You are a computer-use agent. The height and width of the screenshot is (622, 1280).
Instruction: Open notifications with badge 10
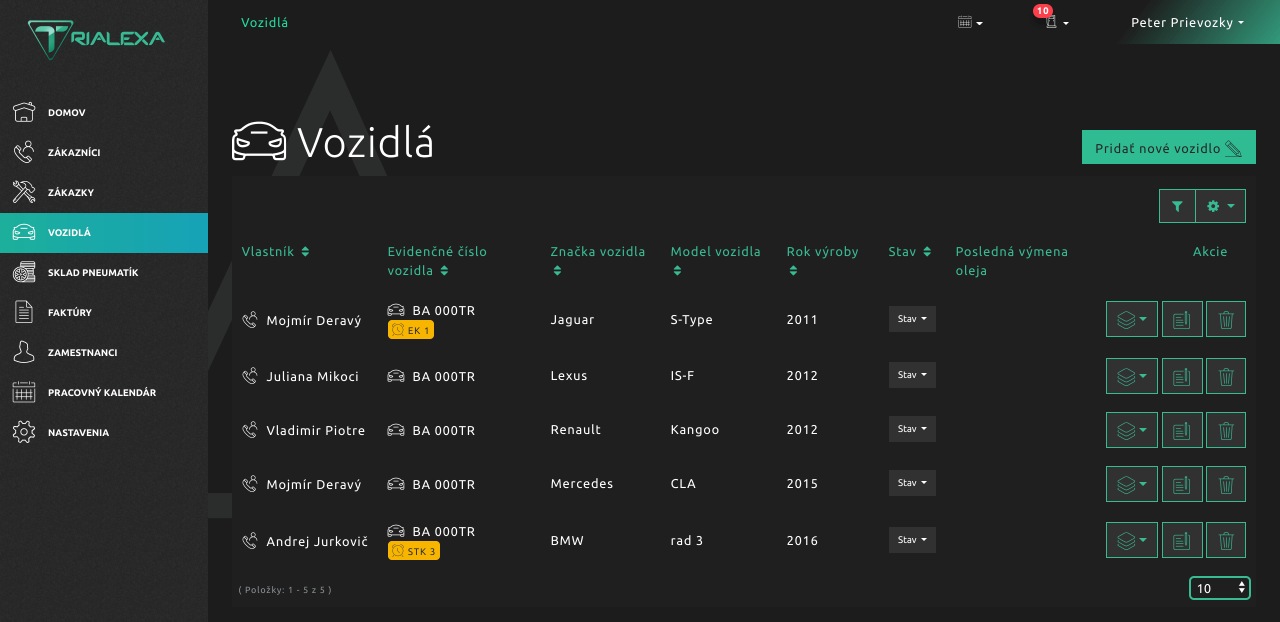(1056, 21)
